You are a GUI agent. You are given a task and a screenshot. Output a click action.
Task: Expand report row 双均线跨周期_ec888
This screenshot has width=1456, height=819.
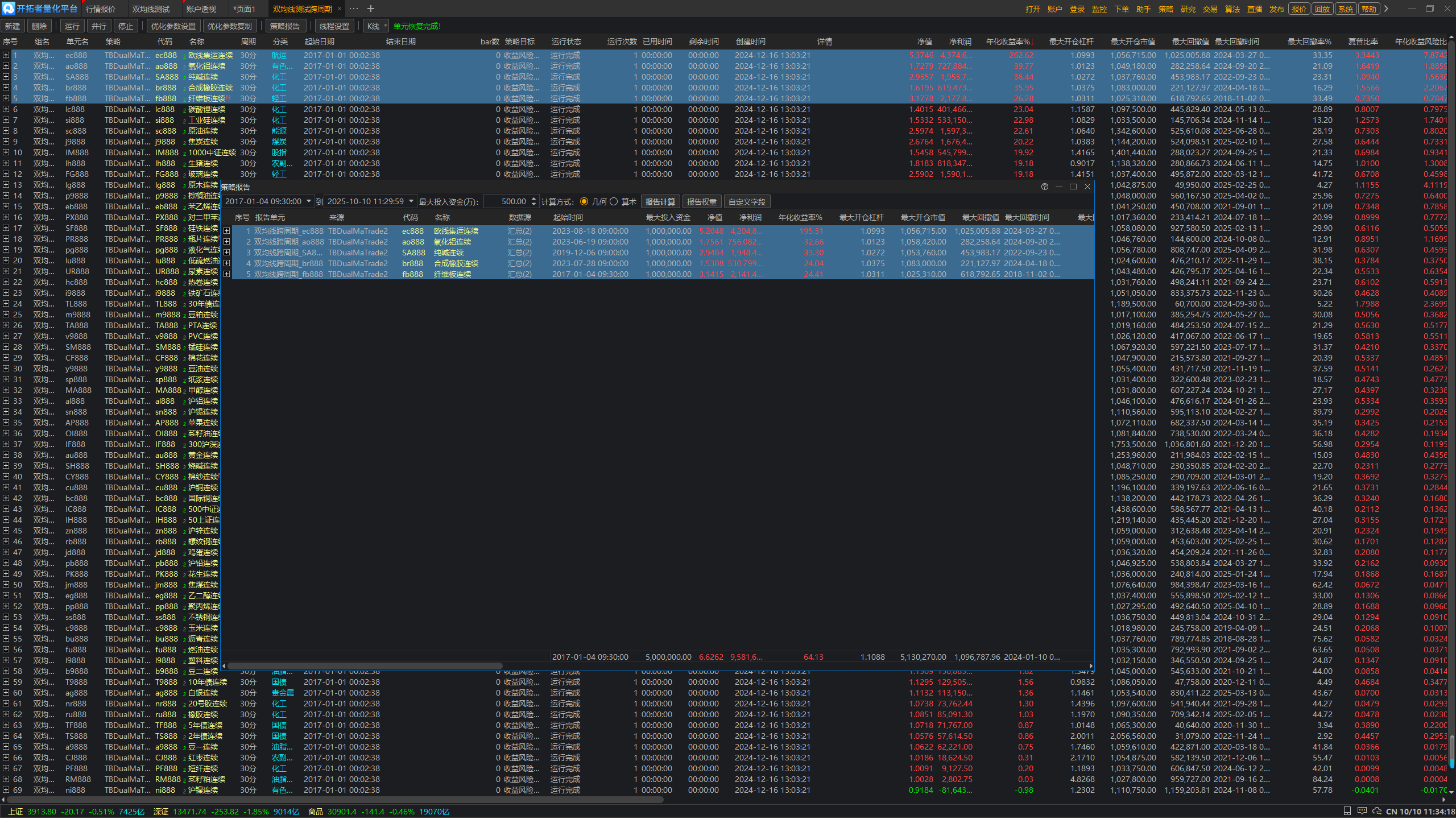pyautogui.click(x=226, y=231)
